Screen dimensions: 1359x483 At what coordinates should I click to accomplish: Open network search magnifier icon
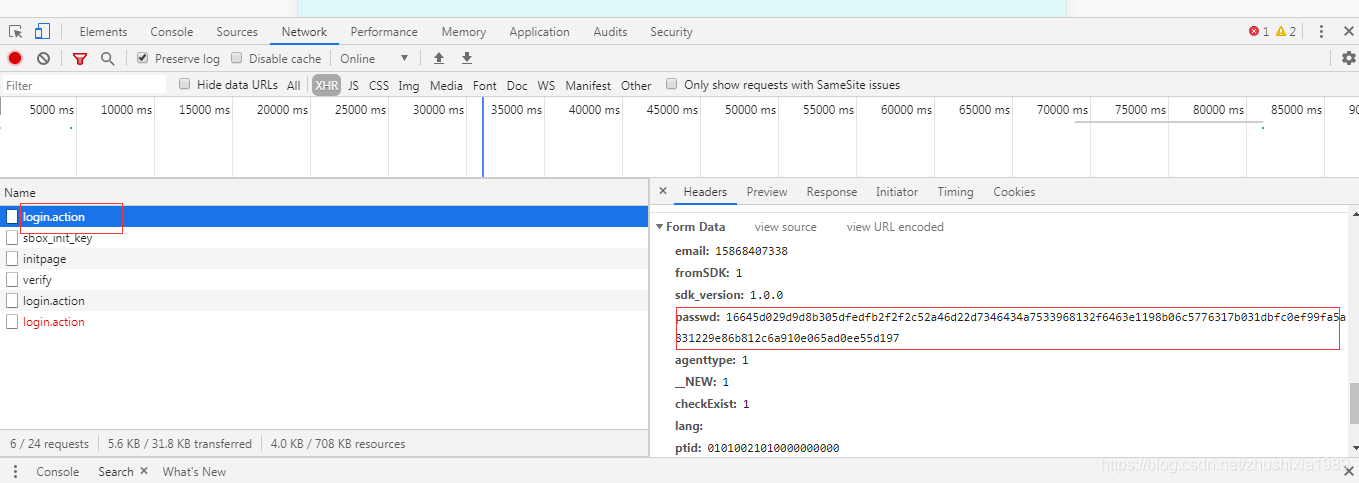[107, 59]
